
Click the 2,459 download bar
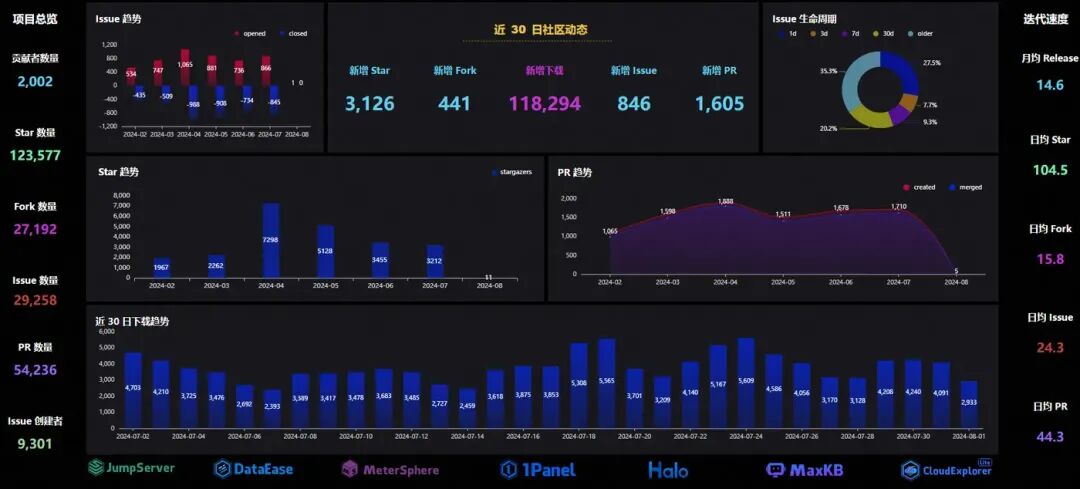[x=467, y=408]
